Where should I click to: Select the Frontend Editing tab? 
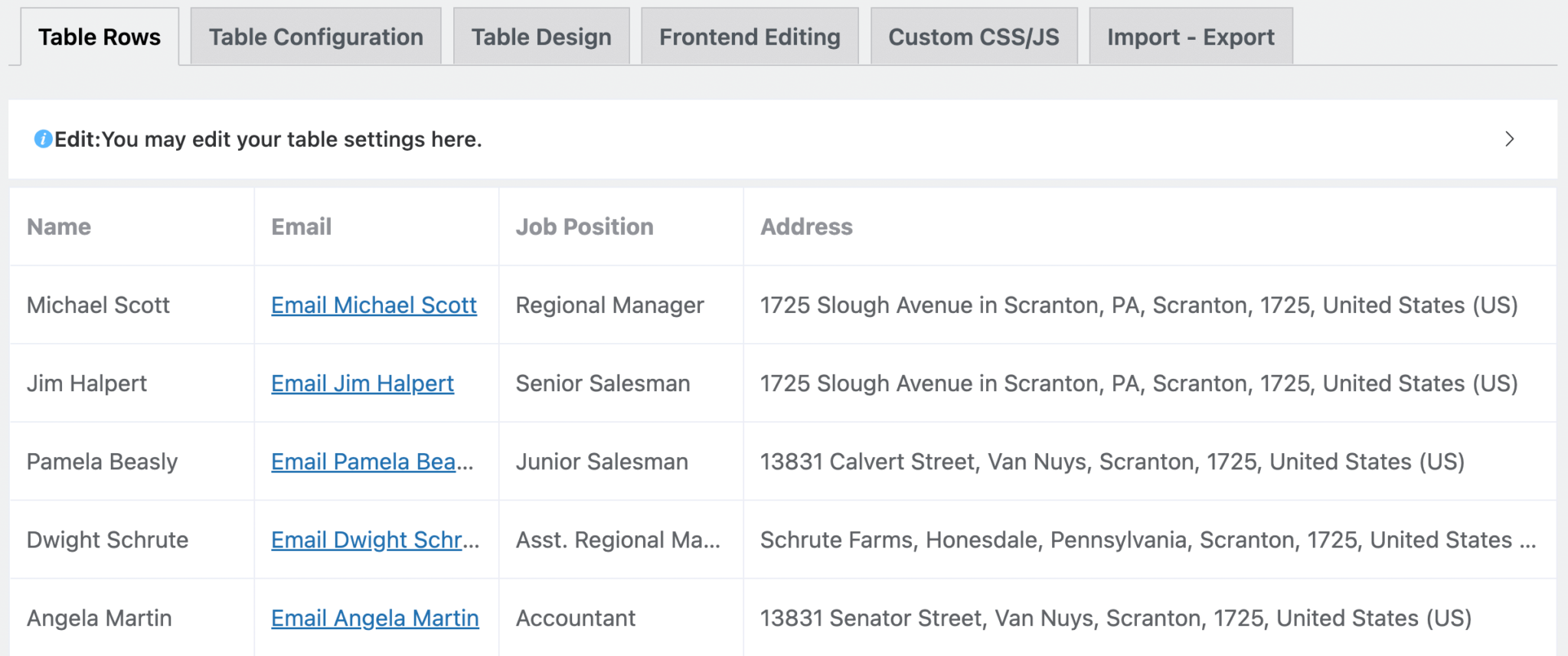coord(749,36)
